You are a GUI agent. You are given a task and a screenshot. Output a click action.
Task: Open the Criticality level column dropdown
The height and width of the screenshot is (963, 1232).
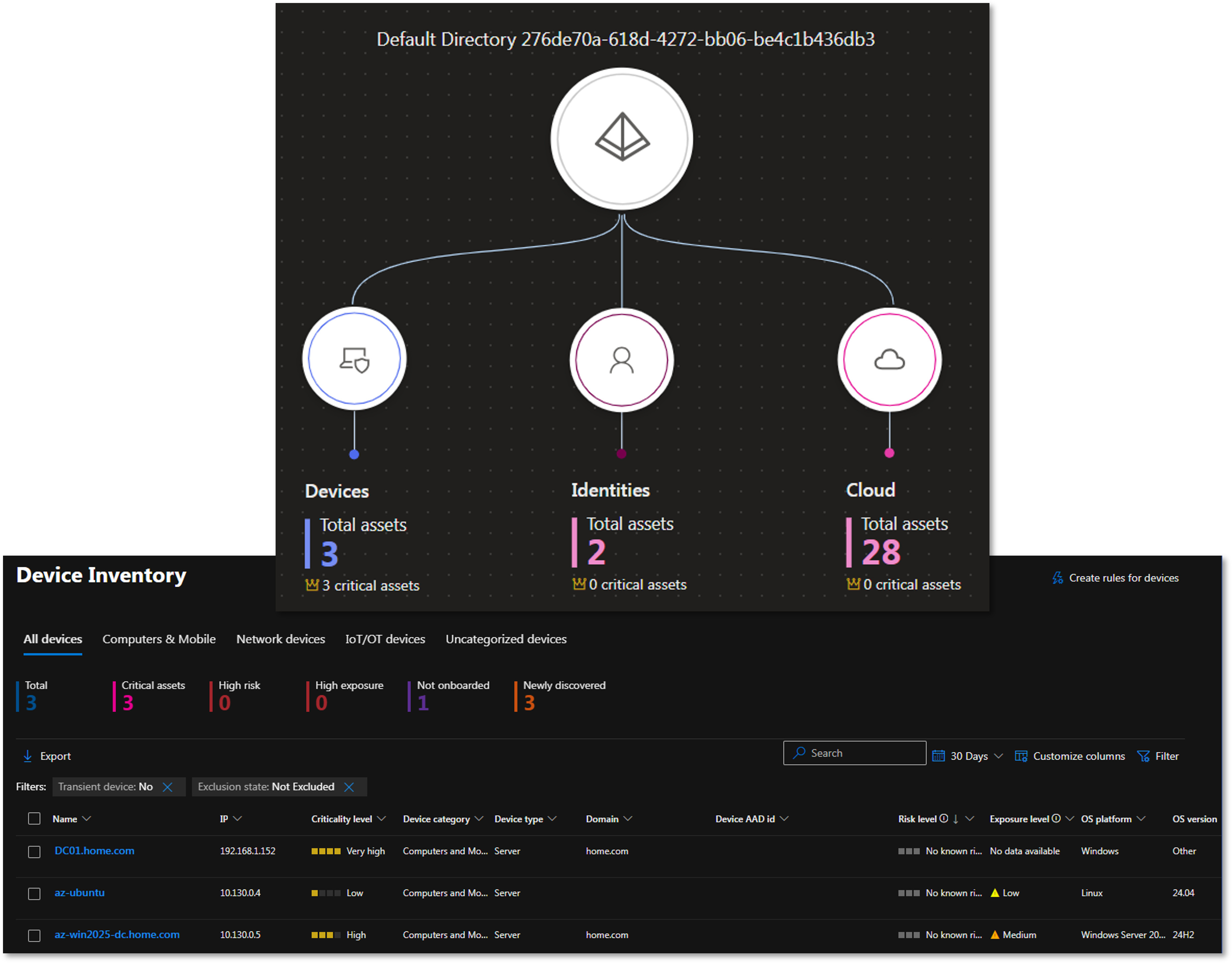[382, 819]
